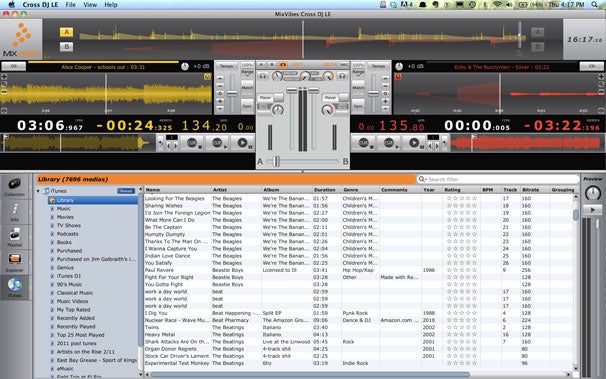Screen dimensions: 606x379
Task: Open the Info panel in the sidebar
Action: [x=15, y=212]
